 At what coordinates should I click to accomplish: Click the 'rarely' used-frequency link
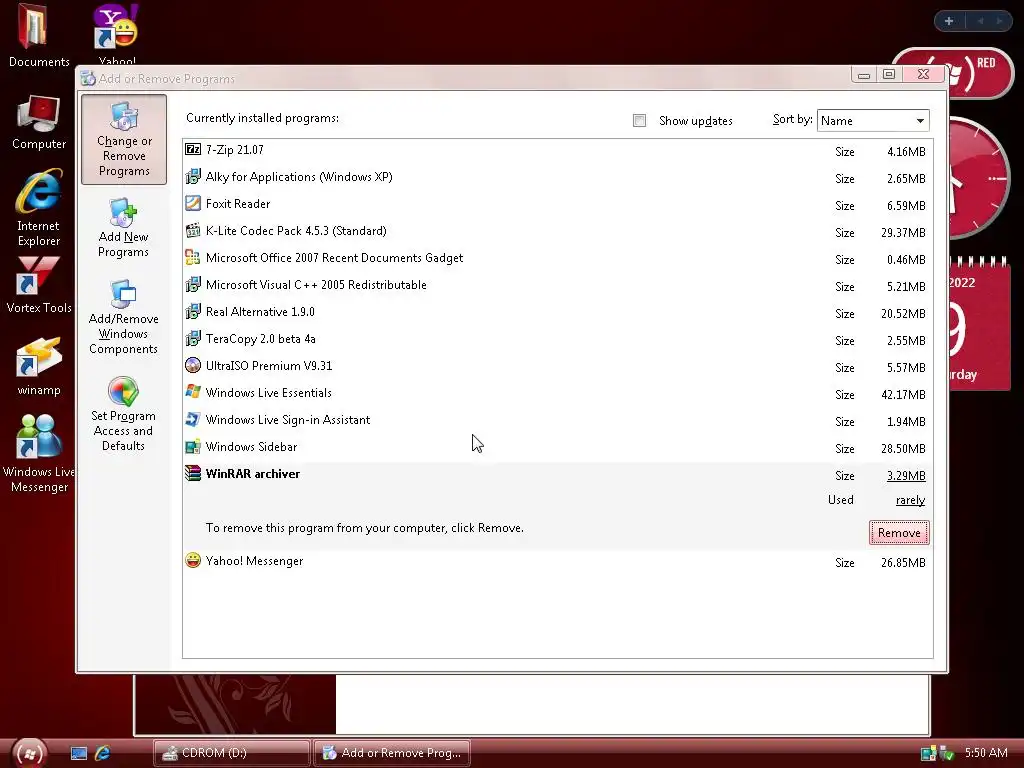coord(910,500)
